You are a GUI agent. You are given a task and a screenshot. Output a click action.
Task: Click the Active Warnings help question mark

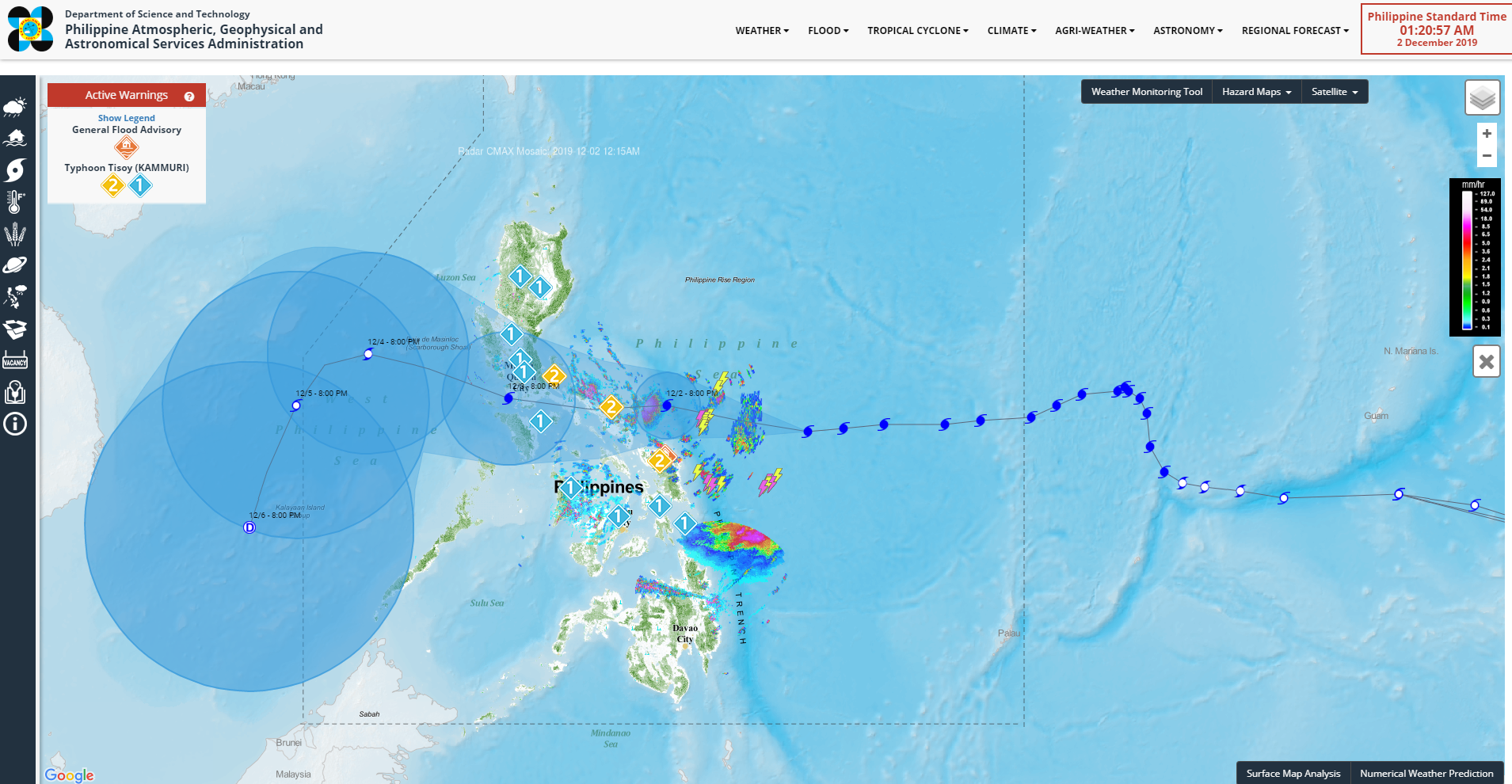[189, 96]
